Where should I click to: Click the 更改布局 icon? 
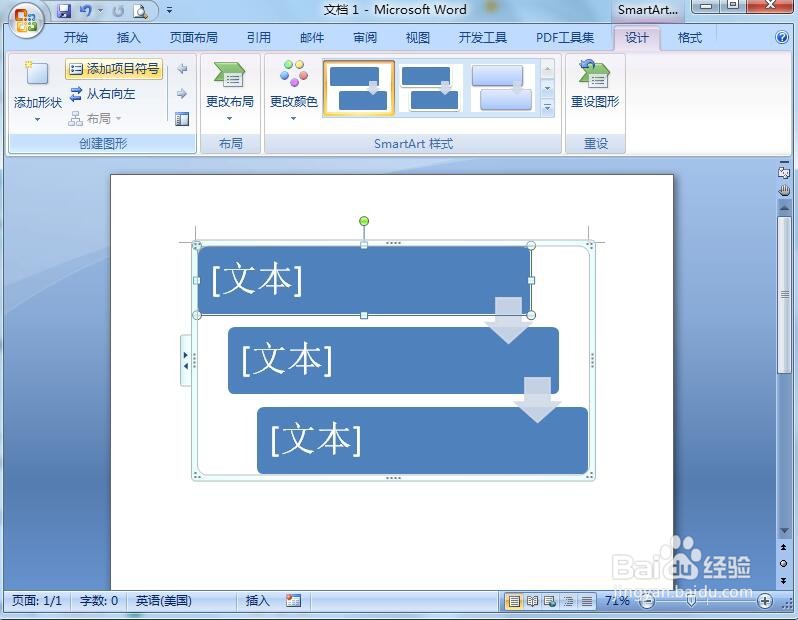[x=230, y=75]
